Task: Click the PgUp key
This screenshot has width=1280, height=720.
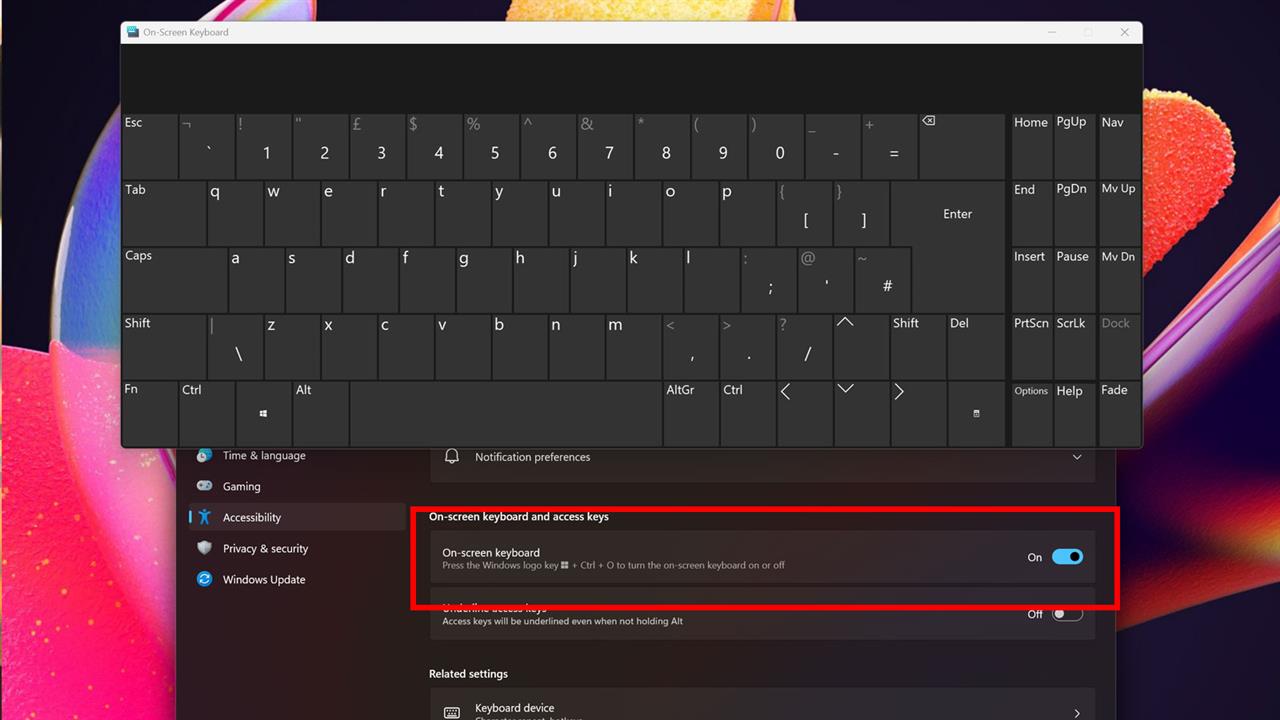Action: click(1075, 146)
